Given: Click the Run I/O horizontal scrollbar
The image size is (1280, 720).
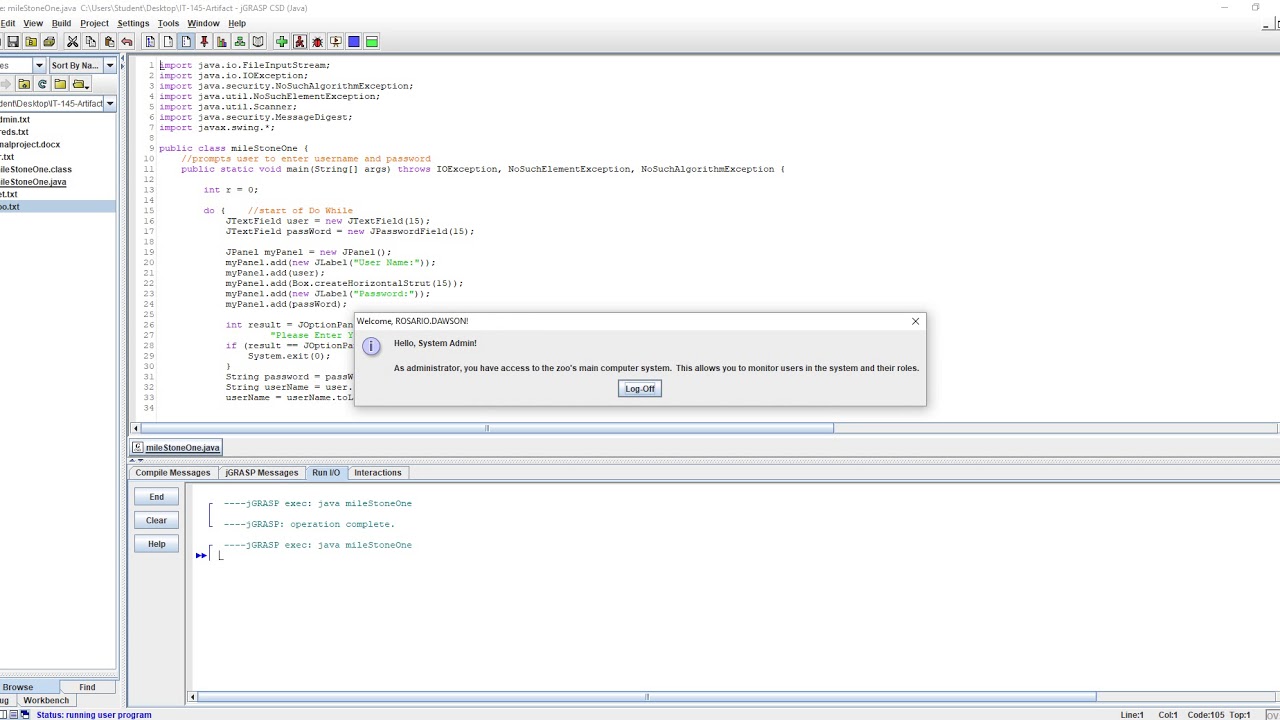Looking at the screenshot, I should click(646, 697).
